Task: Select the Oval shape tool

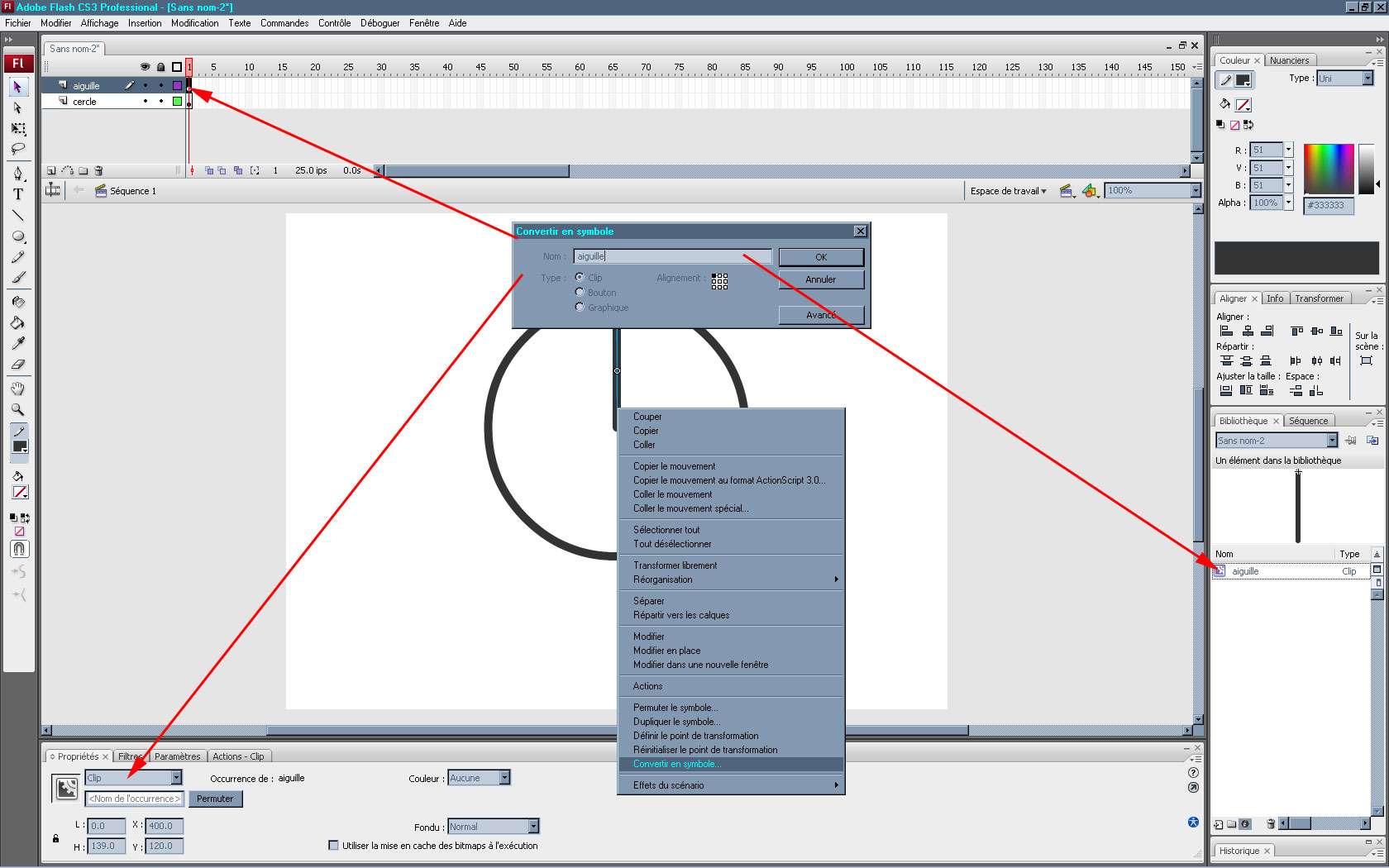Action: [18, 236]
